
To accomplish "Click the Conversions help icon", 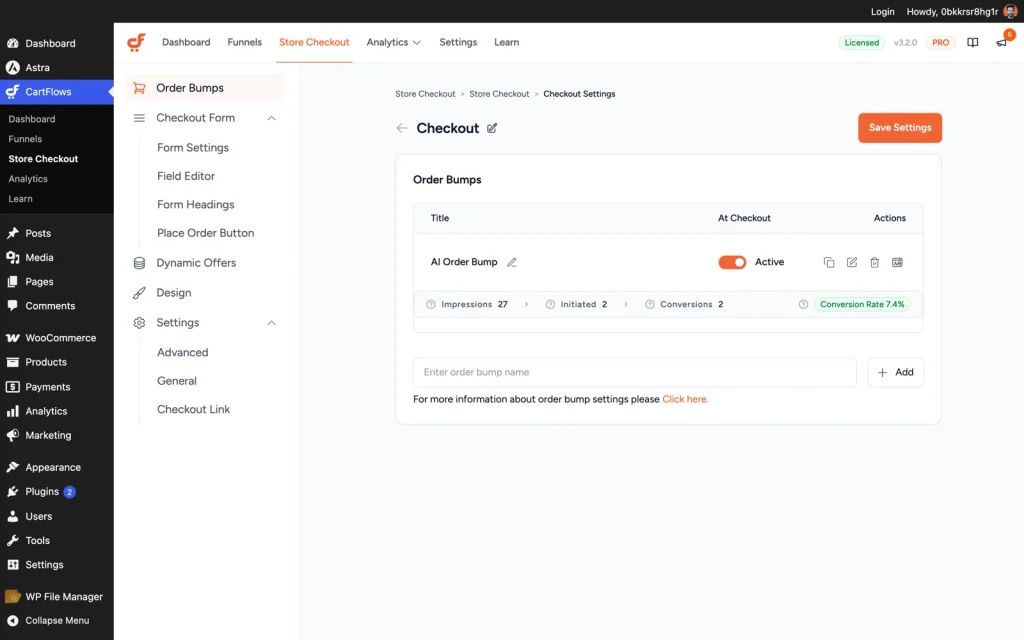I will (x=649, y=304).
